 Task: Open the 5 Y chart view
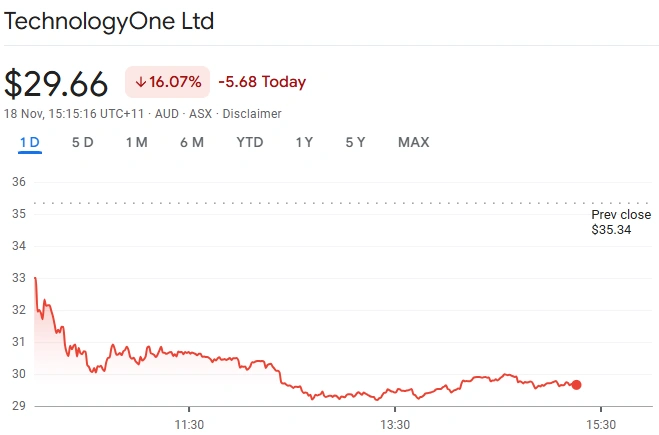pyautogui.click(x=355, y=142)
